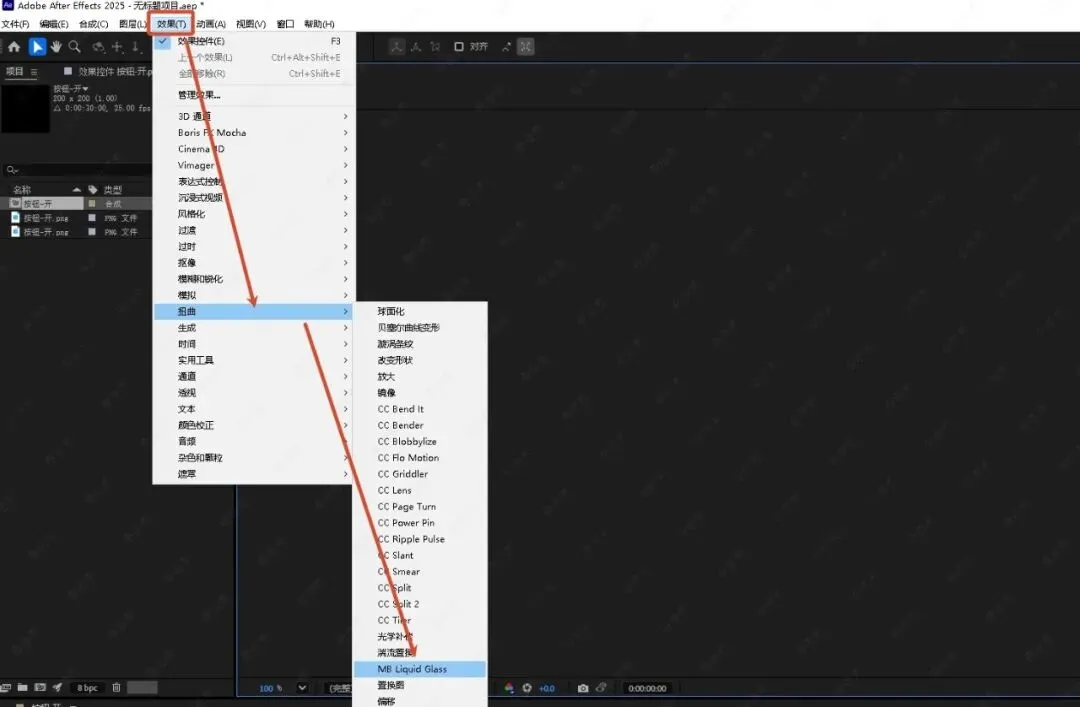Choose 贝塞尔曲线变形 effect
Image resolution: width=1080 pixels, height=707 pixels.
click(x=419, y=327)
